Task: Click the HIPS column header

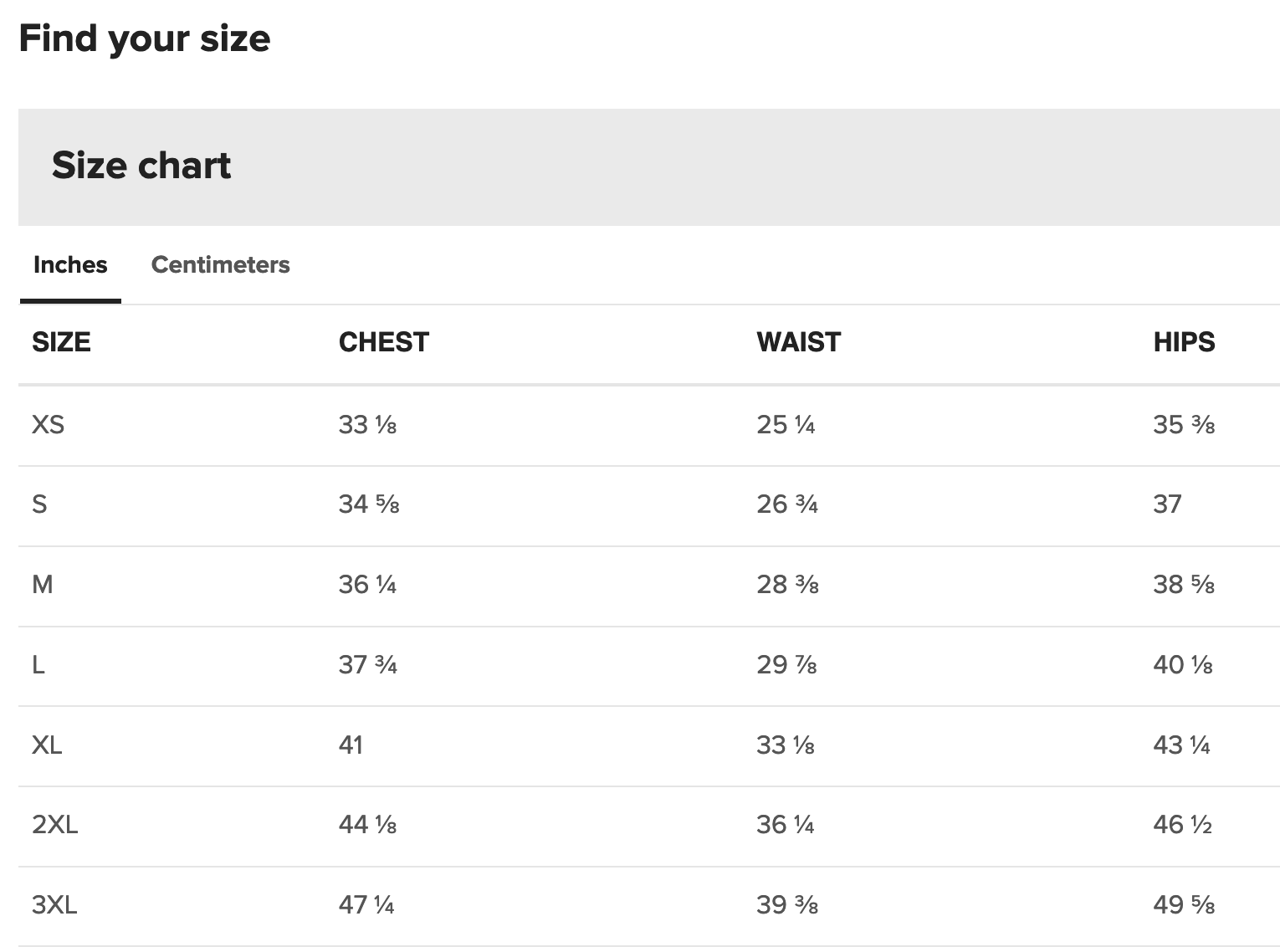Action: coord(1184,341)
